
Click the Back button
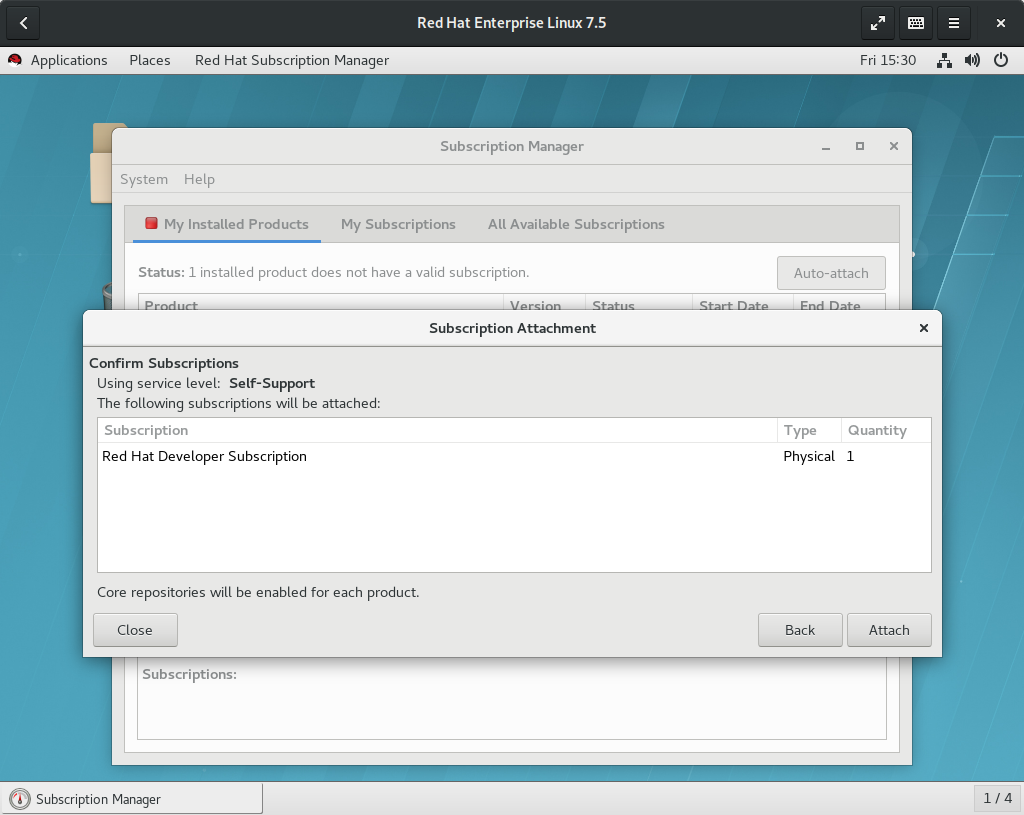(x=800, y=630)
